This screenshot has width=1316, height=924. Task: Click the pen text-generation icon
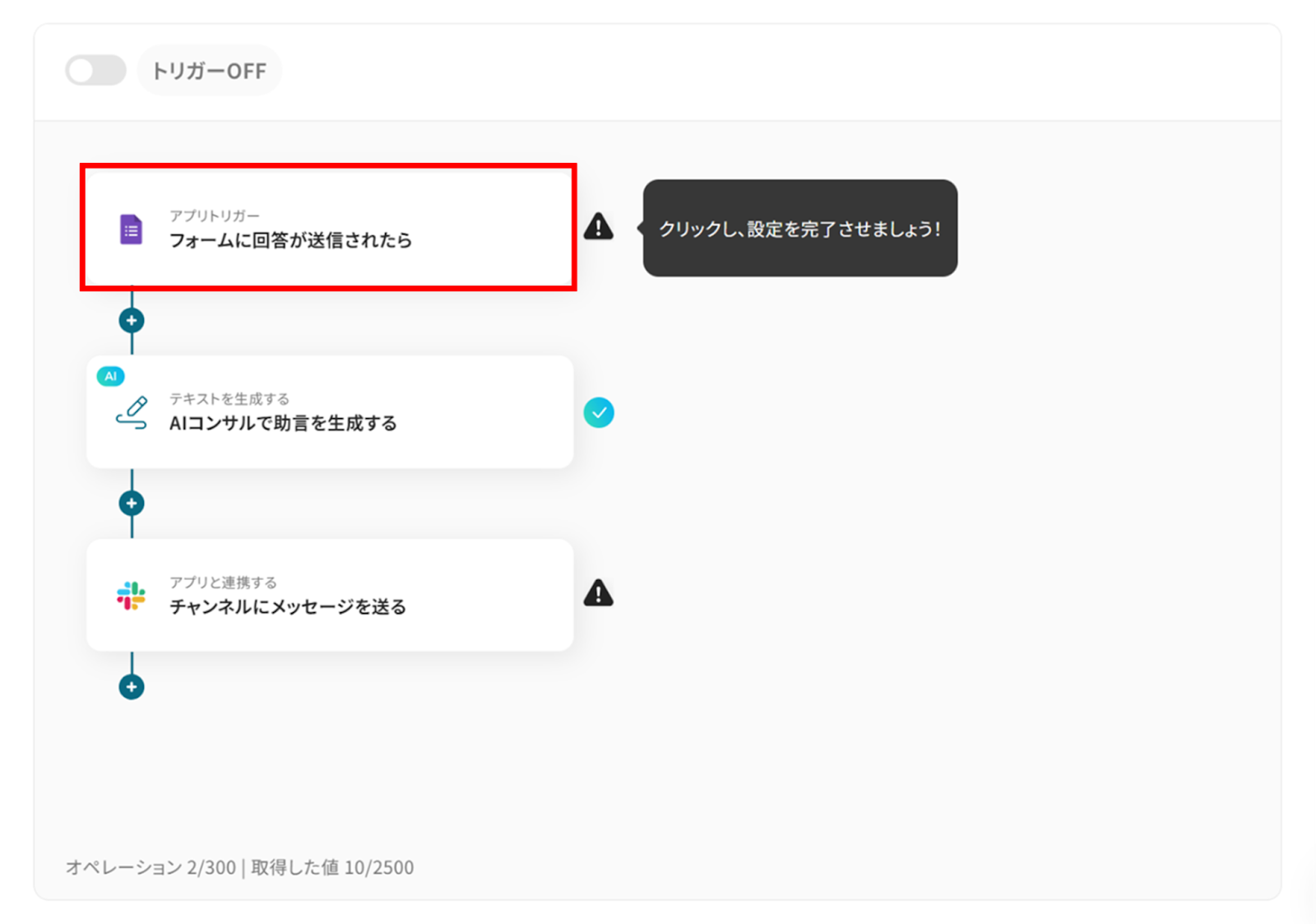pyautogui.click(x=132, y=412)
